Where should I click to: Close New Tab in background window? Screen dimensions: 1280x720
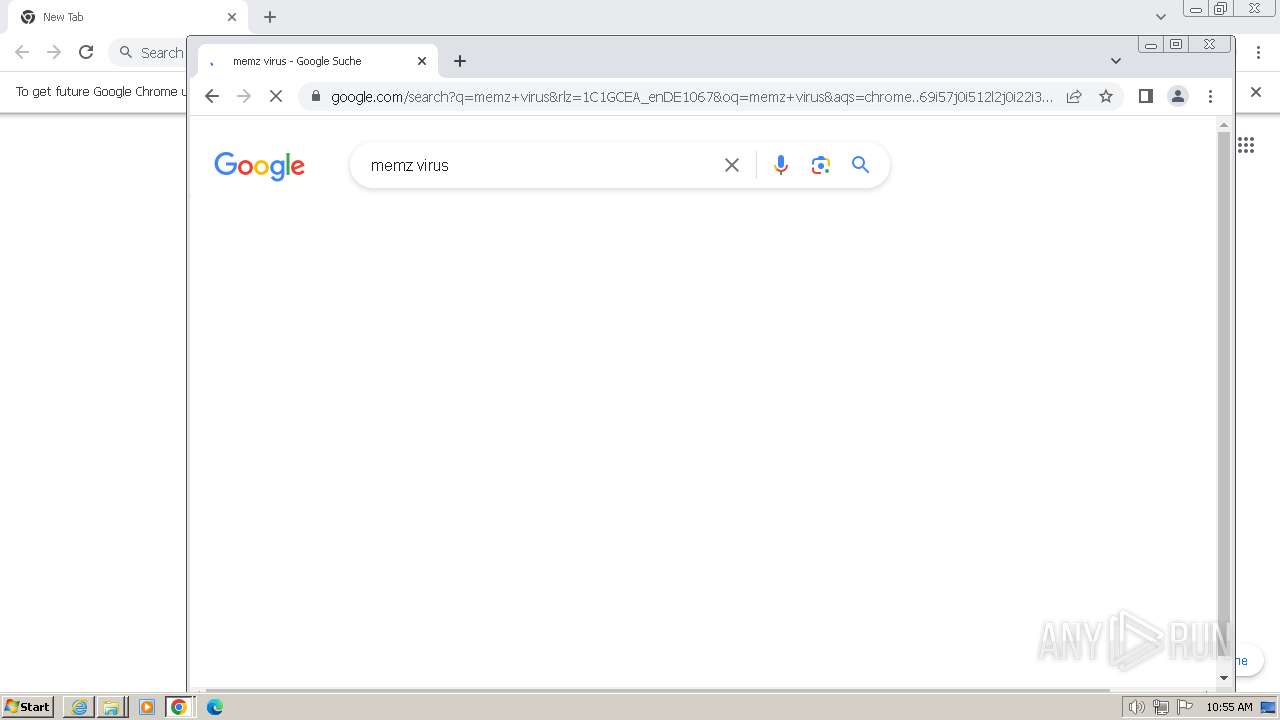click(x=232, y=17)
